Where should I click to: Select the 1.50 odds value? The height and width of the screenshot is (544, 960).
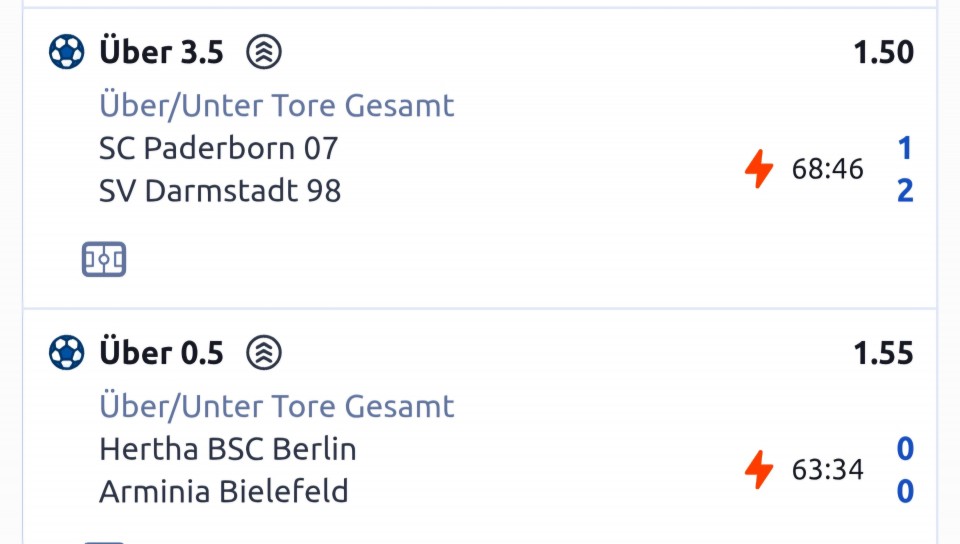click(883, 53)
